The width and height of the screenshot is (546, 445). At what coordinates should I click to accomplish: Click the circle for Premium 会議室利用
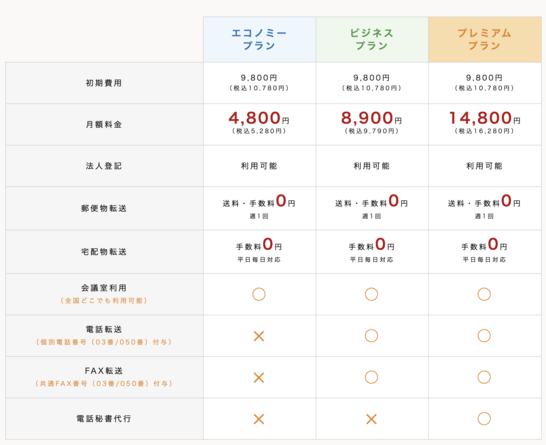click(484, 294)
